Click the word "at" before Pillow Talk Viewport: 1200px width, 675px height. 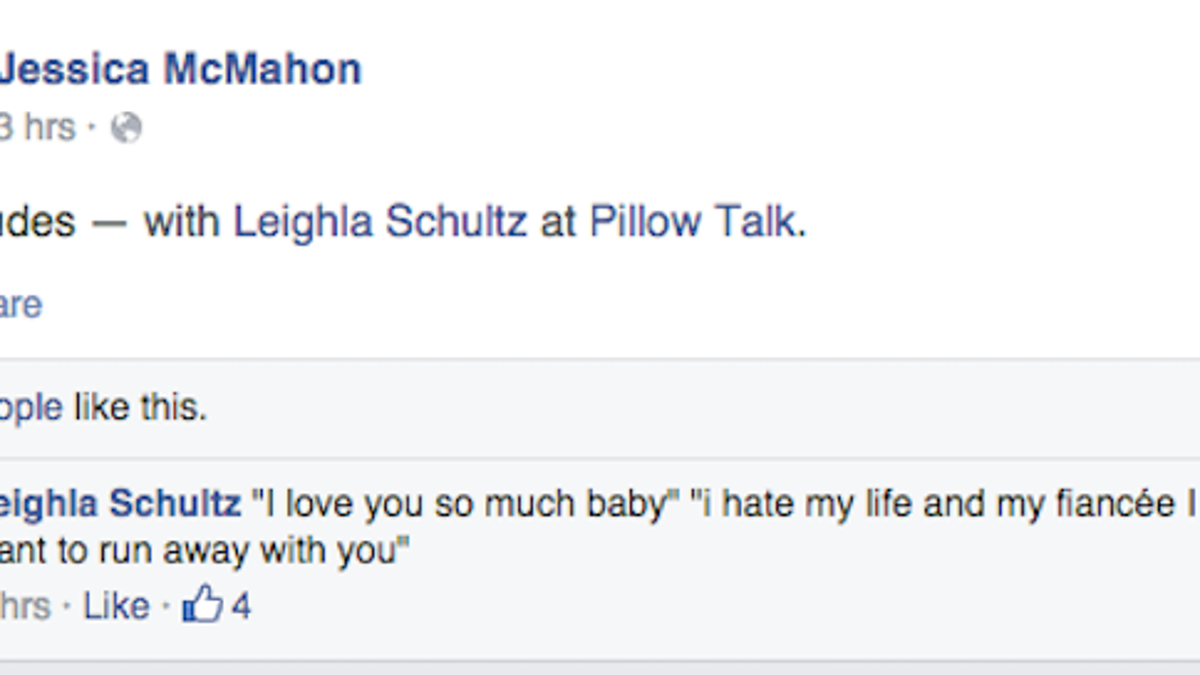point(558,223)
